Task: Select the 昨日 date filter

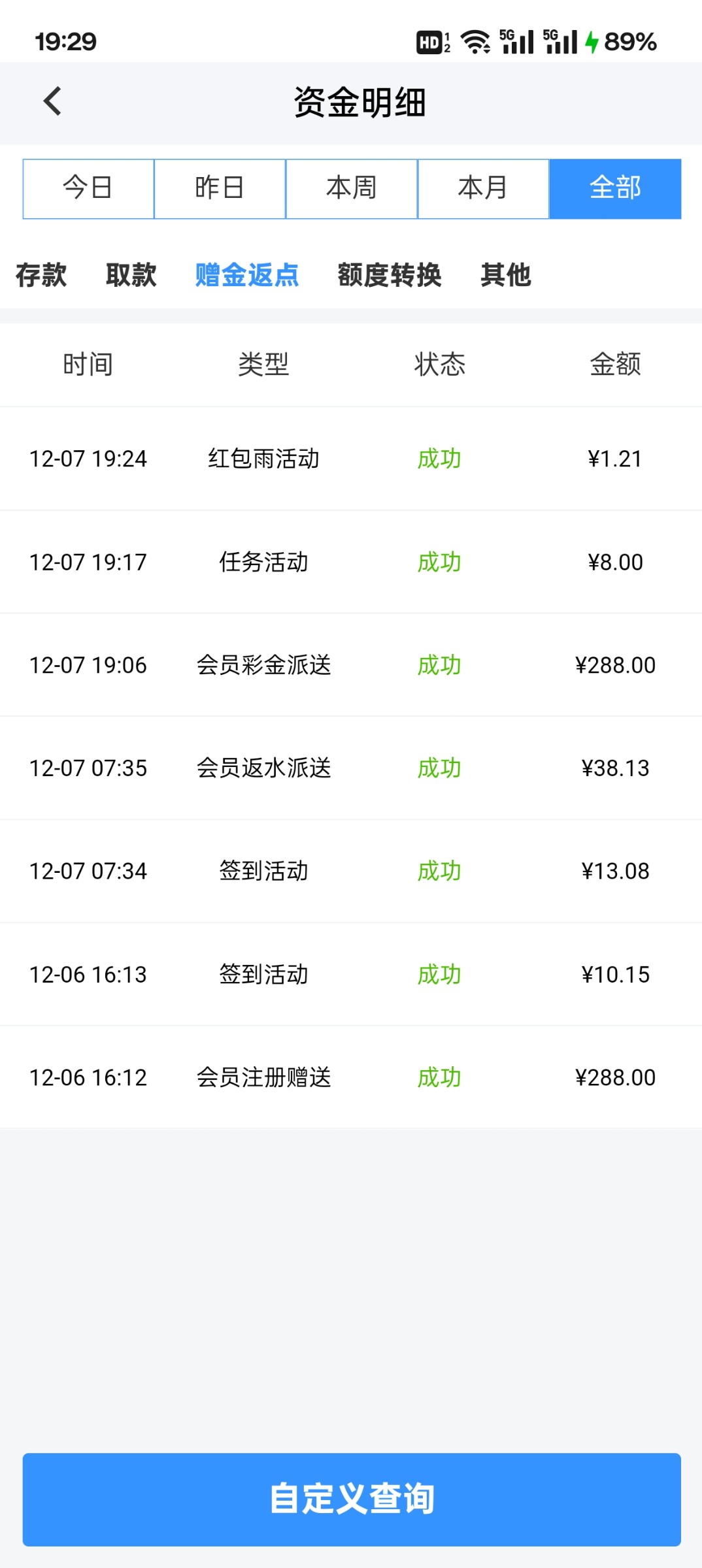Action: (220, 188)
